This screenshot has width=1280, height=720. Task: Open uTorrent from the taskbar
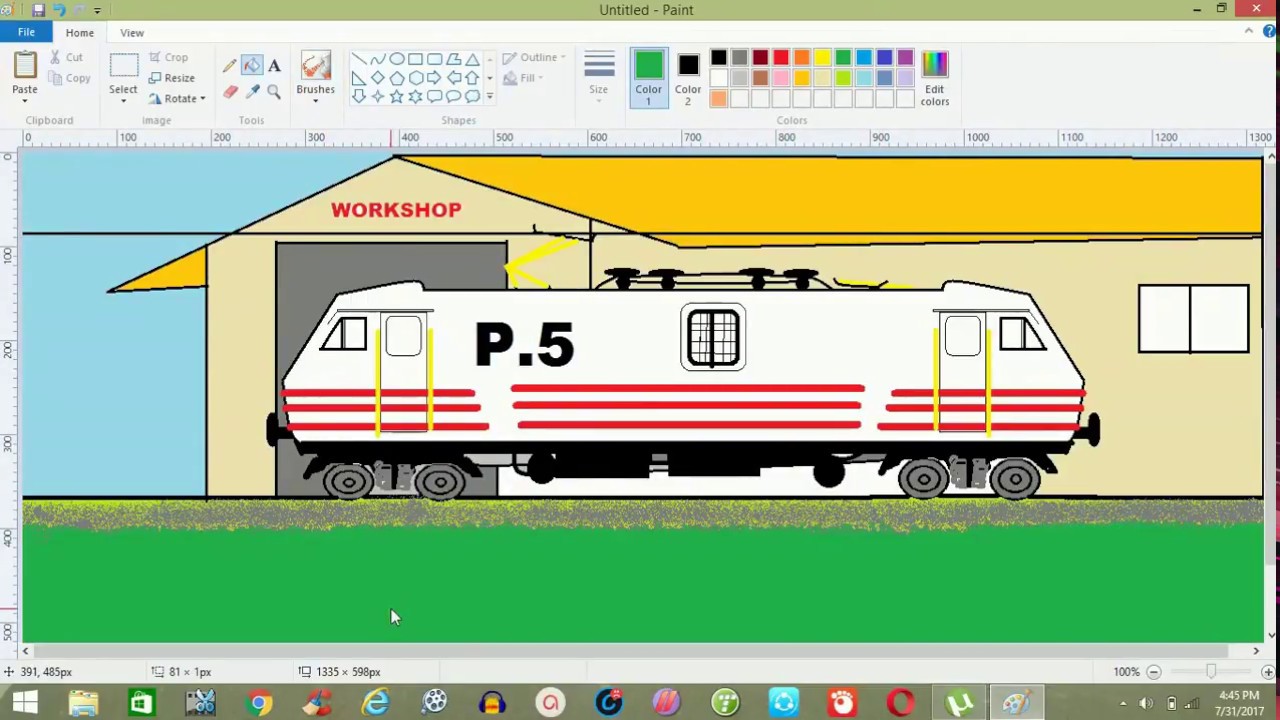pyautogui.click(x=959, y=703)
